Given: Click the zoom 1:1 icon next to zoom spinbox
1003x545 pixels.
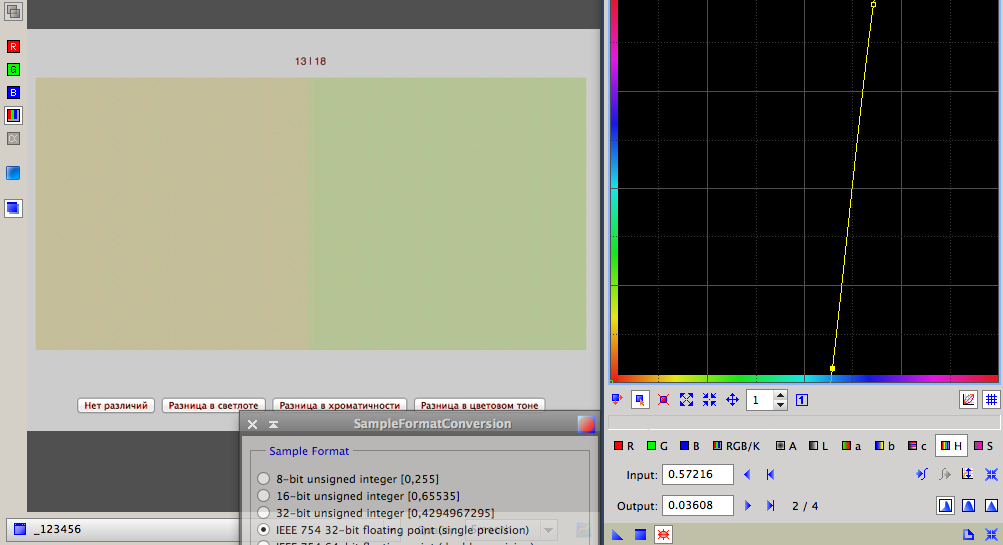Looking at the screenshot, I should [802, 400].
